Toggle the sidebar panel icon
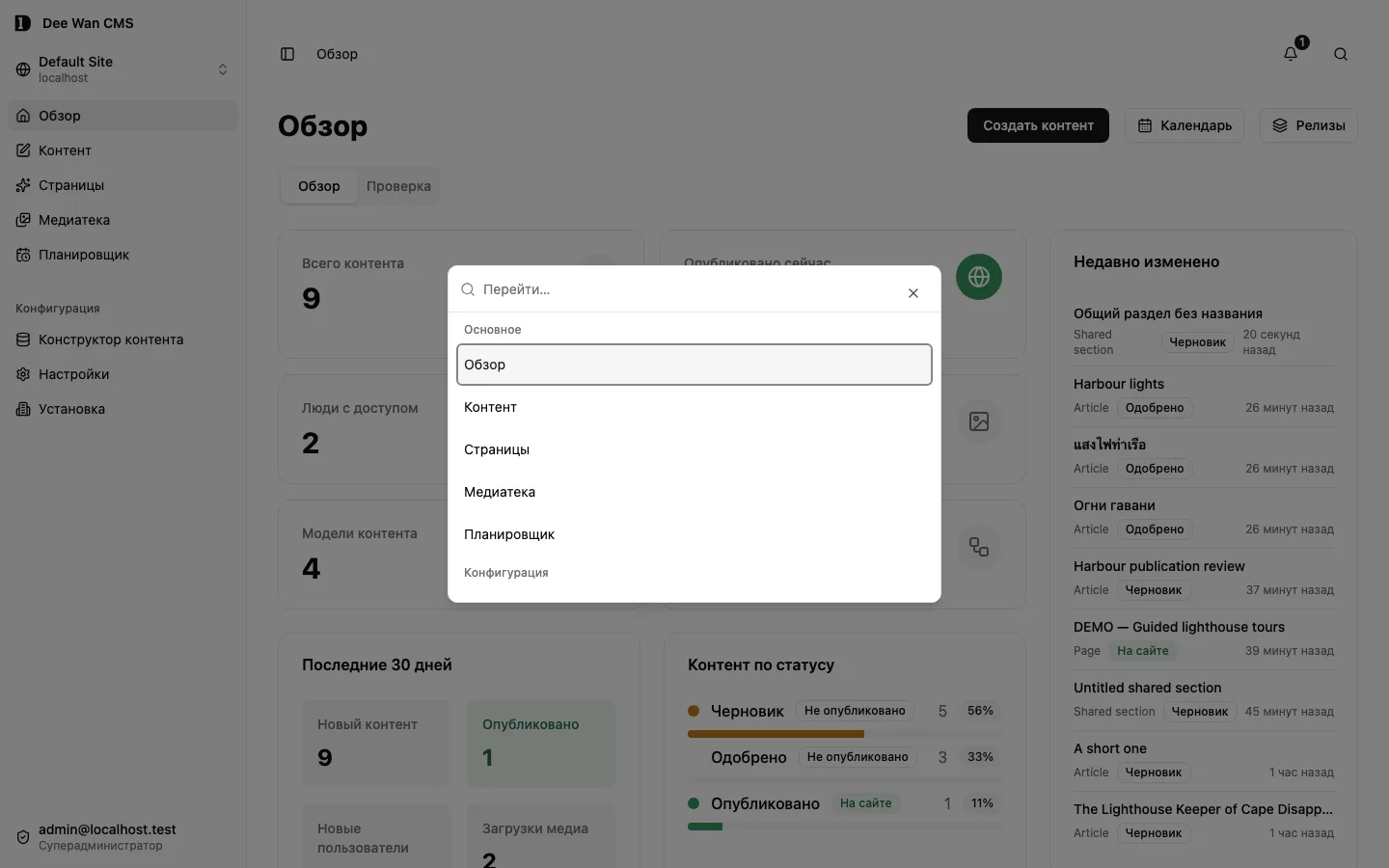1389x868 pixels. [x=287, y=54]
